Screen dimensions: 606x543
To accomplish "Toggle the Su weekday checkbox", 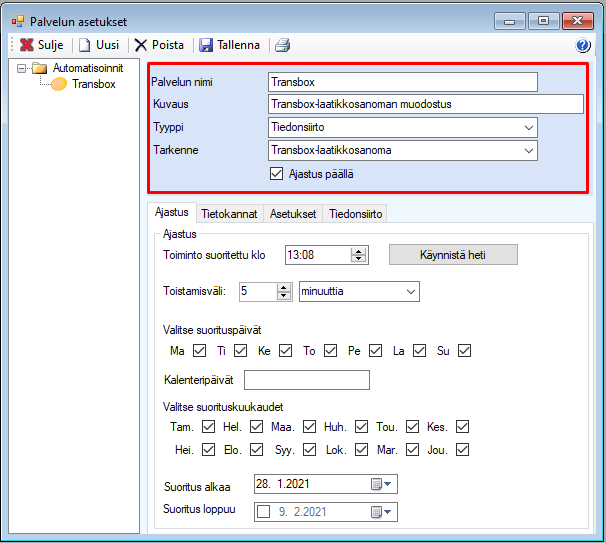I will [464, 351].
